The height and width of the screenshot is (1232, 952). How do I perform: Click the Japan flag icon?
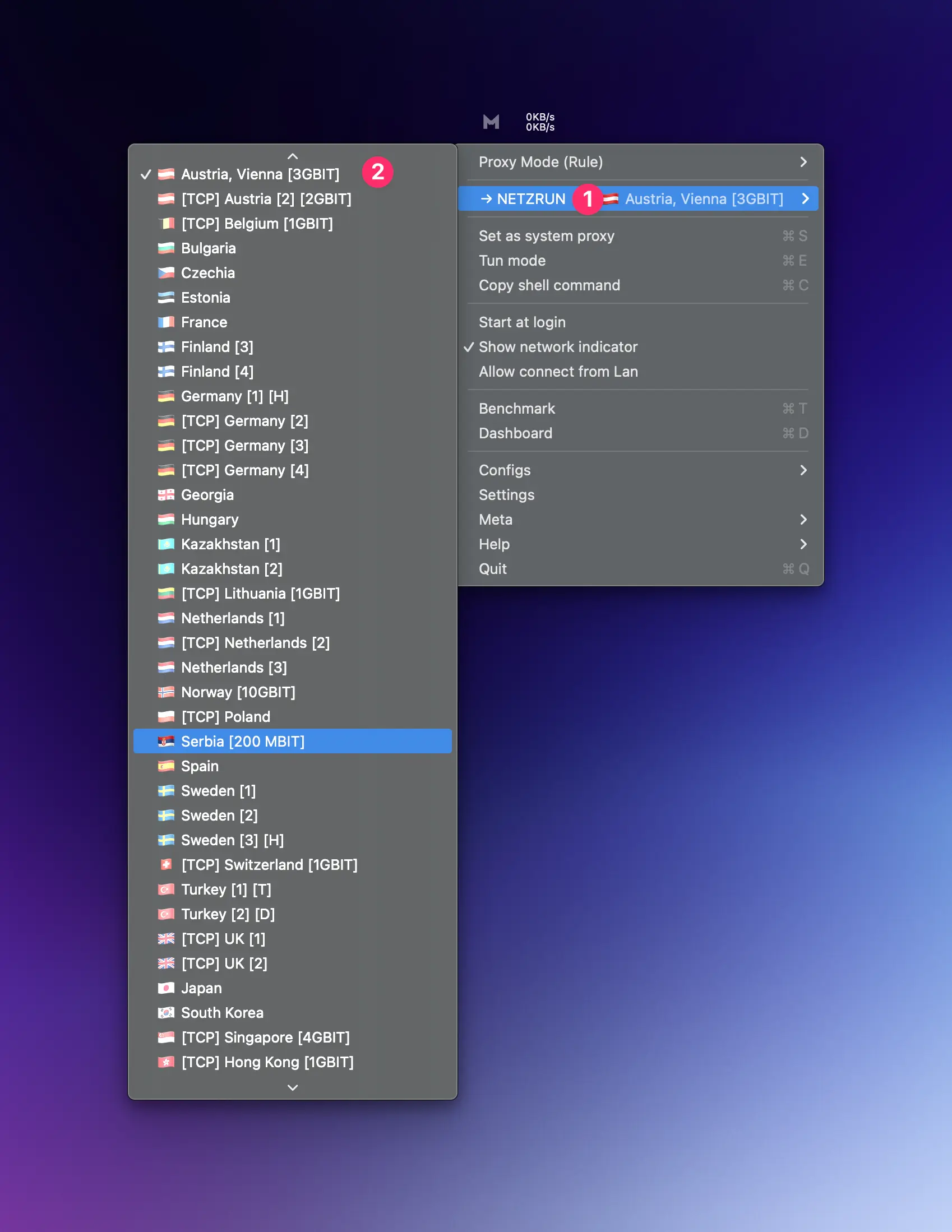pos(166,988)
